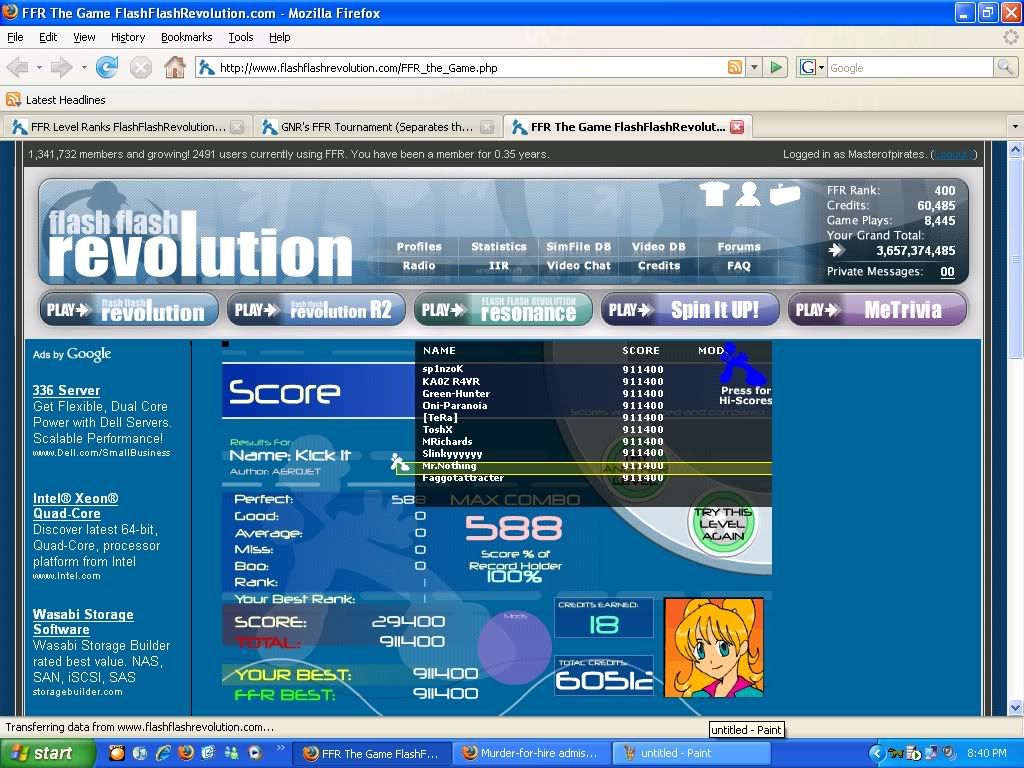Image resolution: width=1024 pixels, height=768 pixels.
Task: Open the back/forward history dropdown arrow
Action: pos(84,68)
